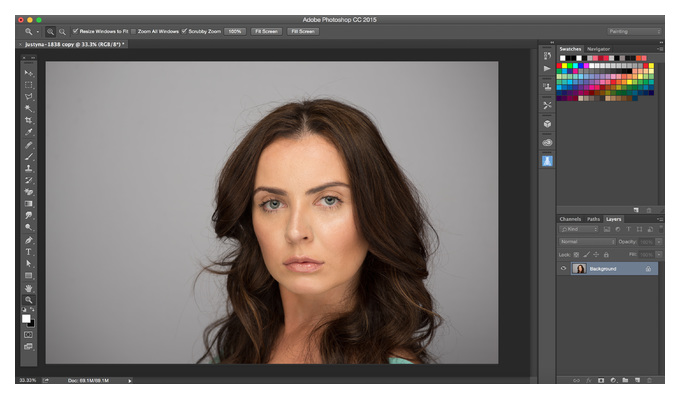Swap foreground and background colors
Screen dimensions: 680x399
pos(32,310)
